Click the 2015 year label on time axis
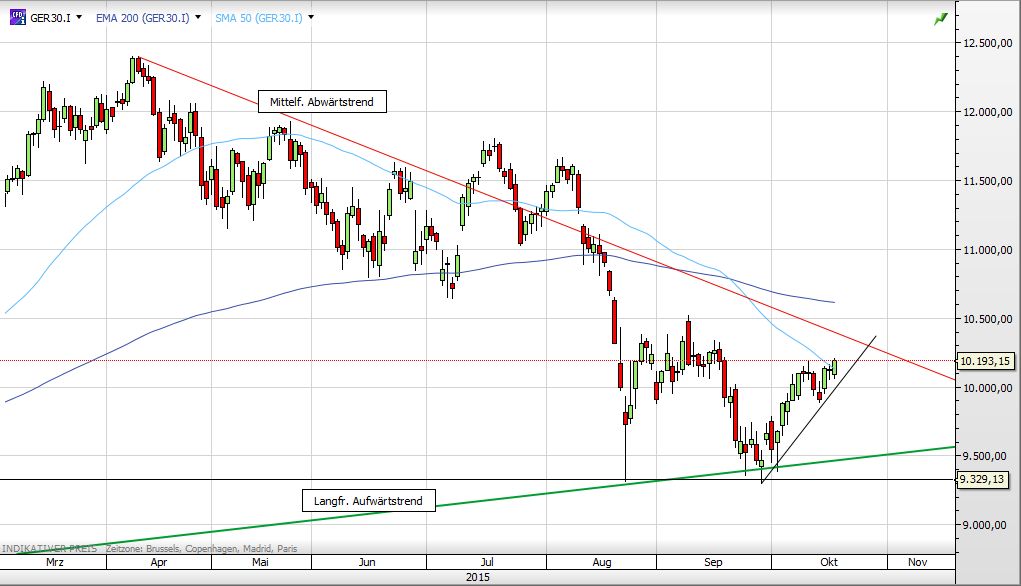 pos(478,577)
